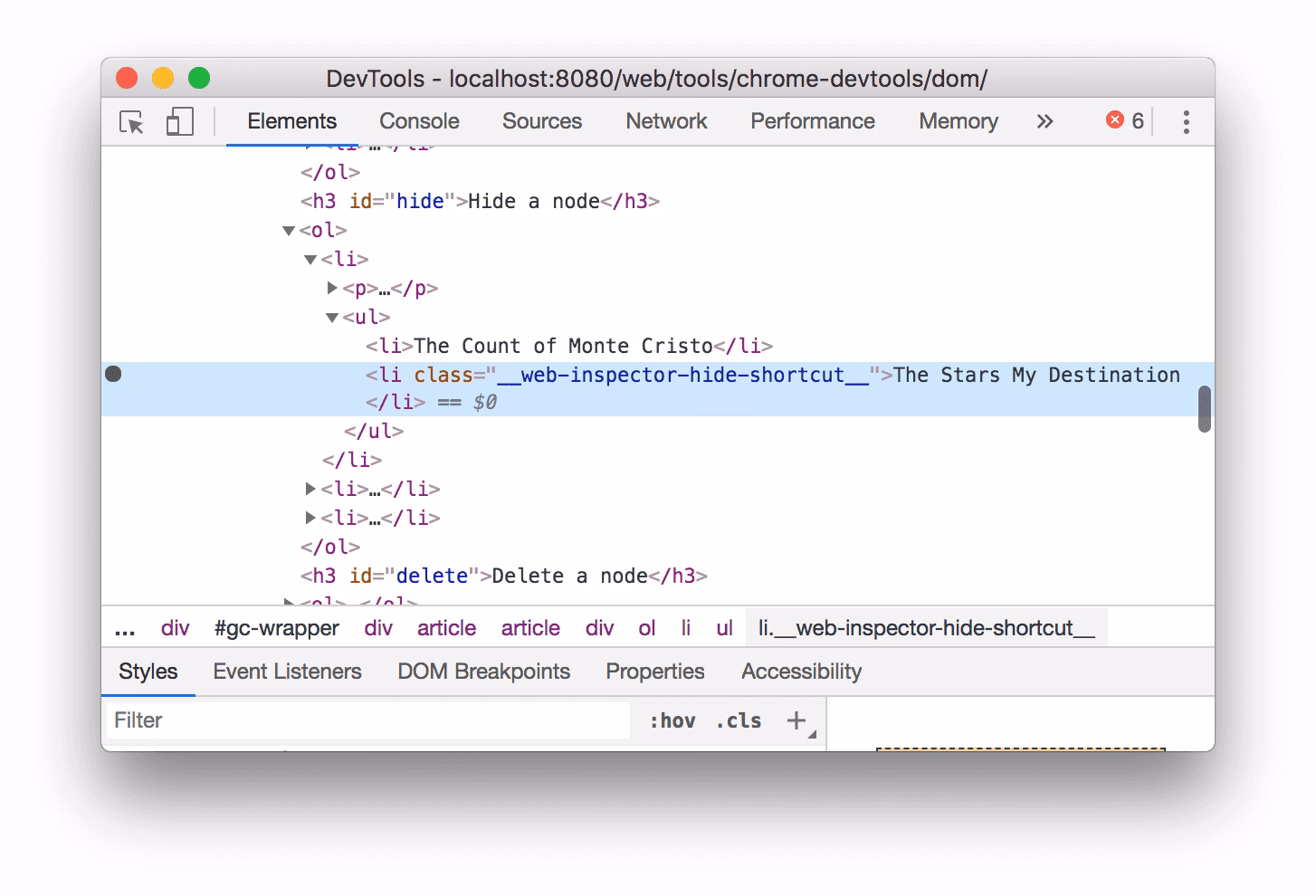The image size is (1316, 896).
Task: Toggle the .cls class editor
Action: [x=739, y=721]
